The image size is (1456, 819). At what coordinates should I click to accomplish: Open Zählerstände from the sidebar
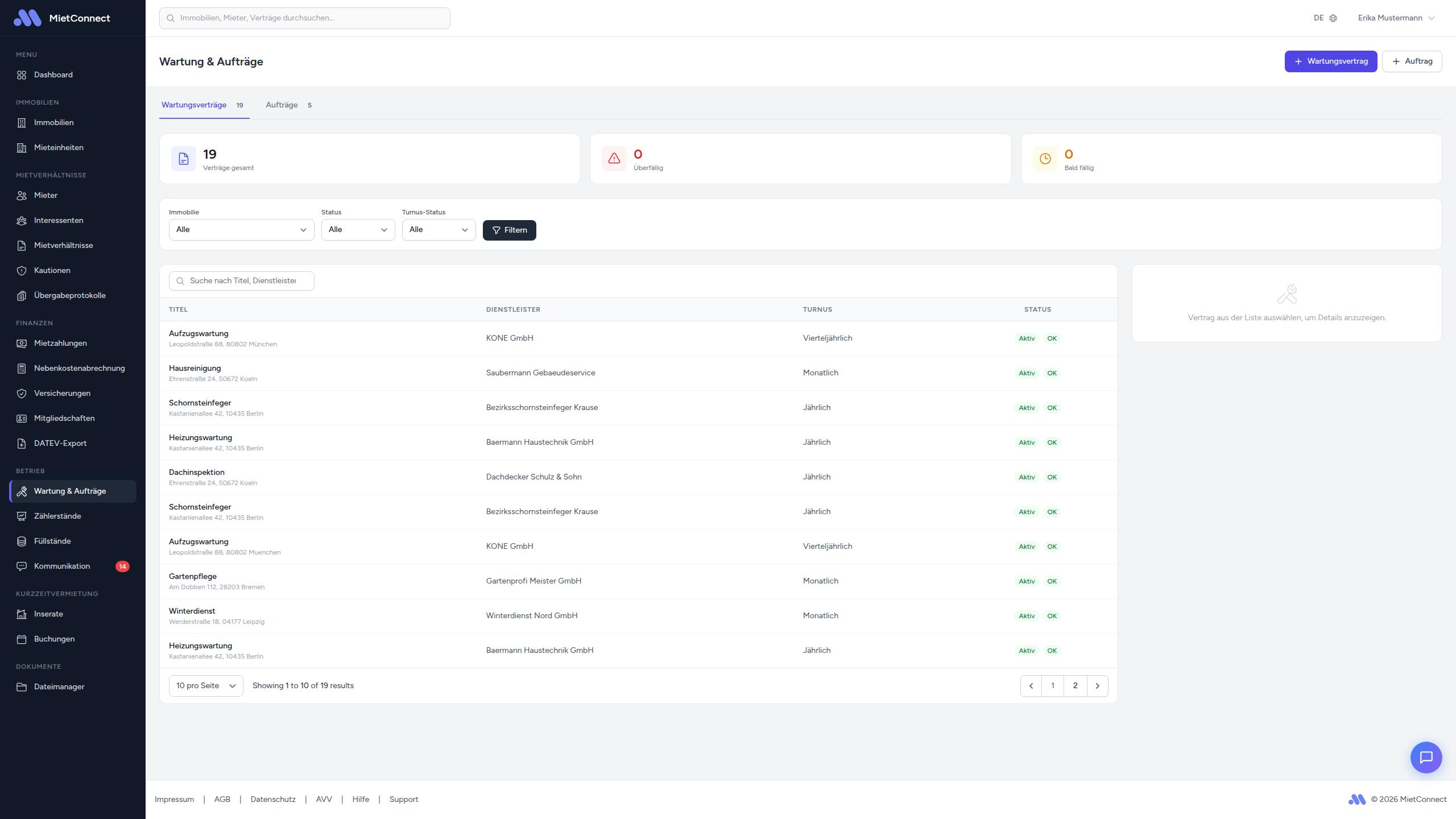point(57,516)
